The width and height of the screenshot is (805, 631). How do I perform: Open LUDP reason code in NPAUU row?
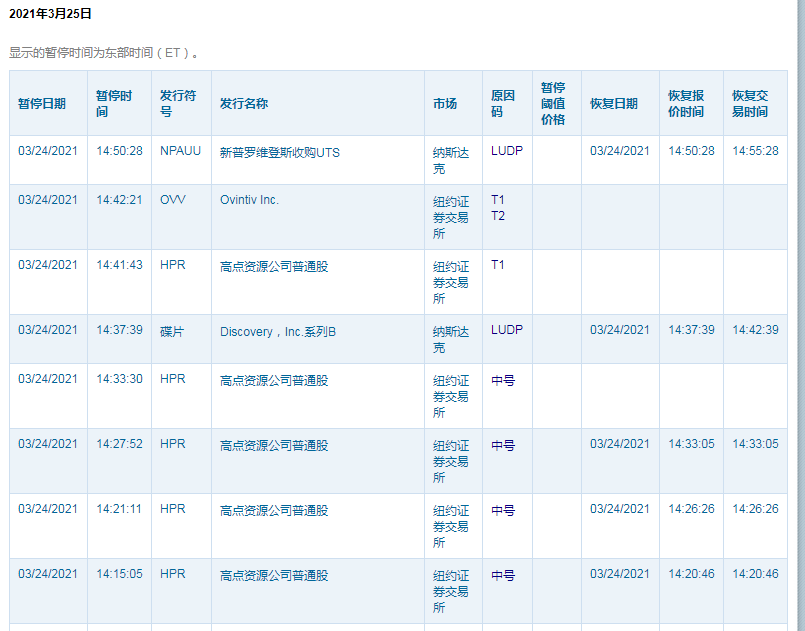(506, 151)
